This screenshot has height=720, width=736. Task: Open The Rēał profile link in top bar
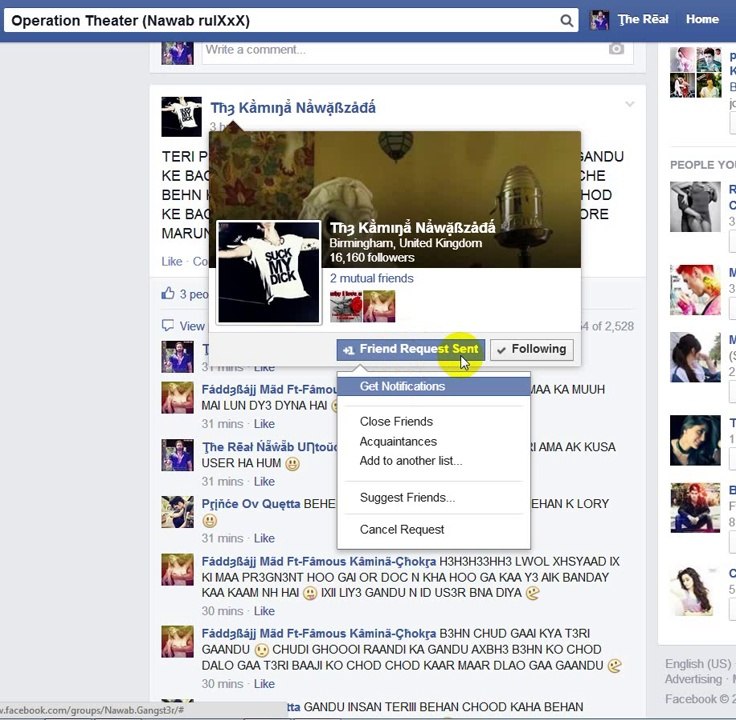pos(643,19)
